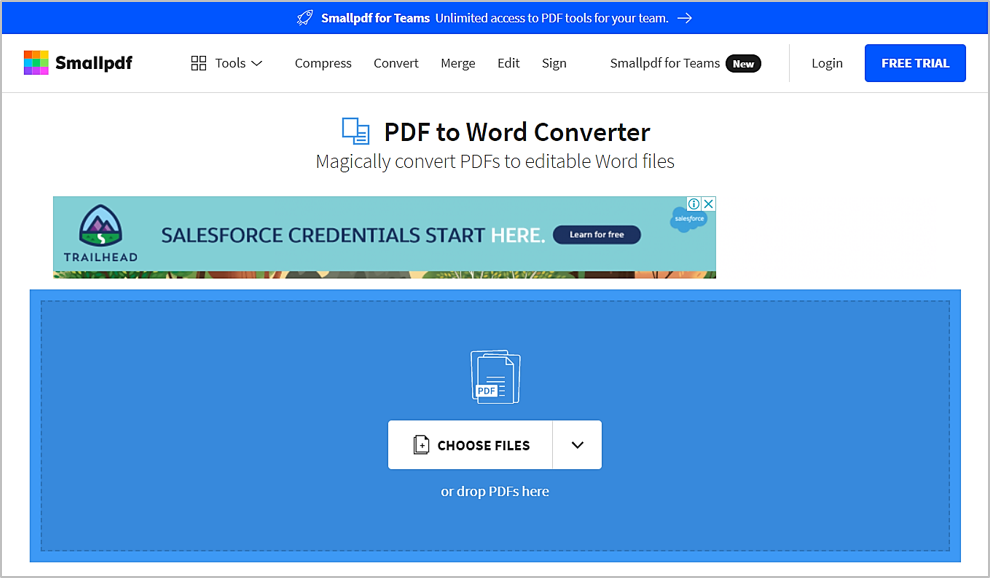Click the 'or drop PDFs here' text
Viewport: 990px width, 578px height.
click(x=495, y=491)
